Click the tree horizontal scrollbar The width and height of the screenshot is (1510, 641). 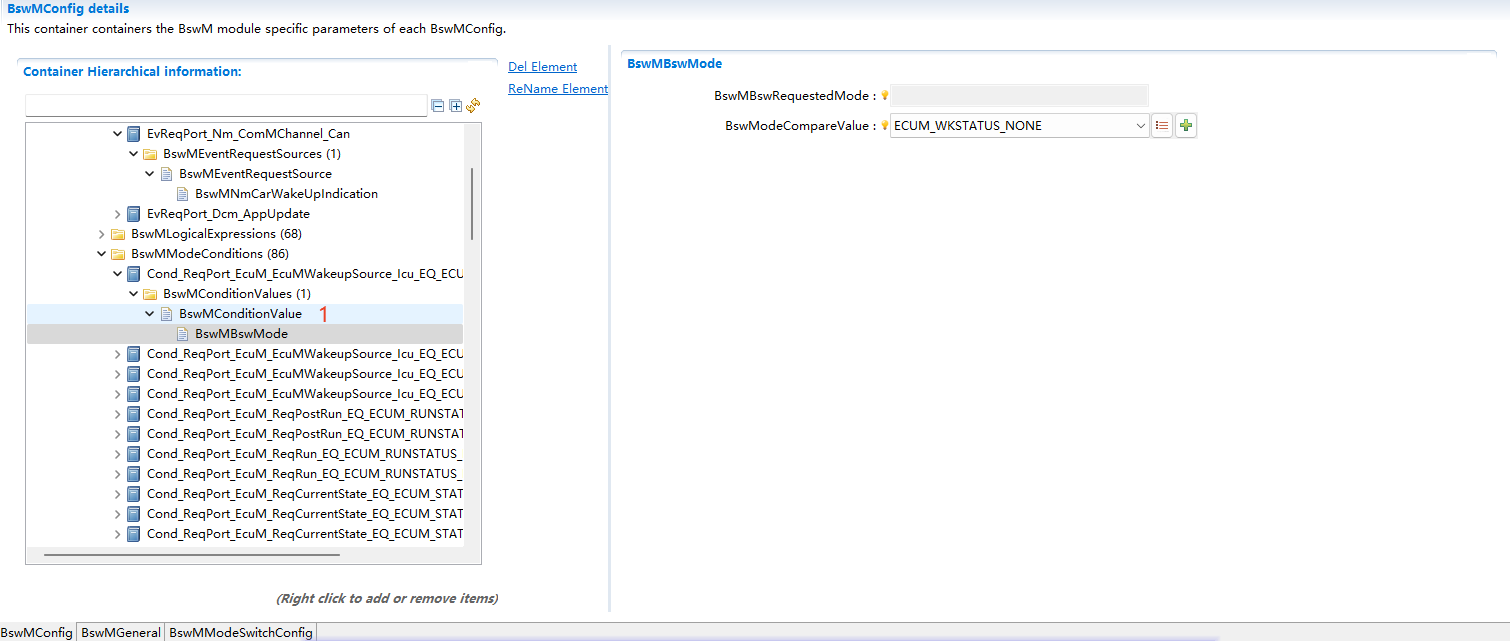(x=192, y=554)
